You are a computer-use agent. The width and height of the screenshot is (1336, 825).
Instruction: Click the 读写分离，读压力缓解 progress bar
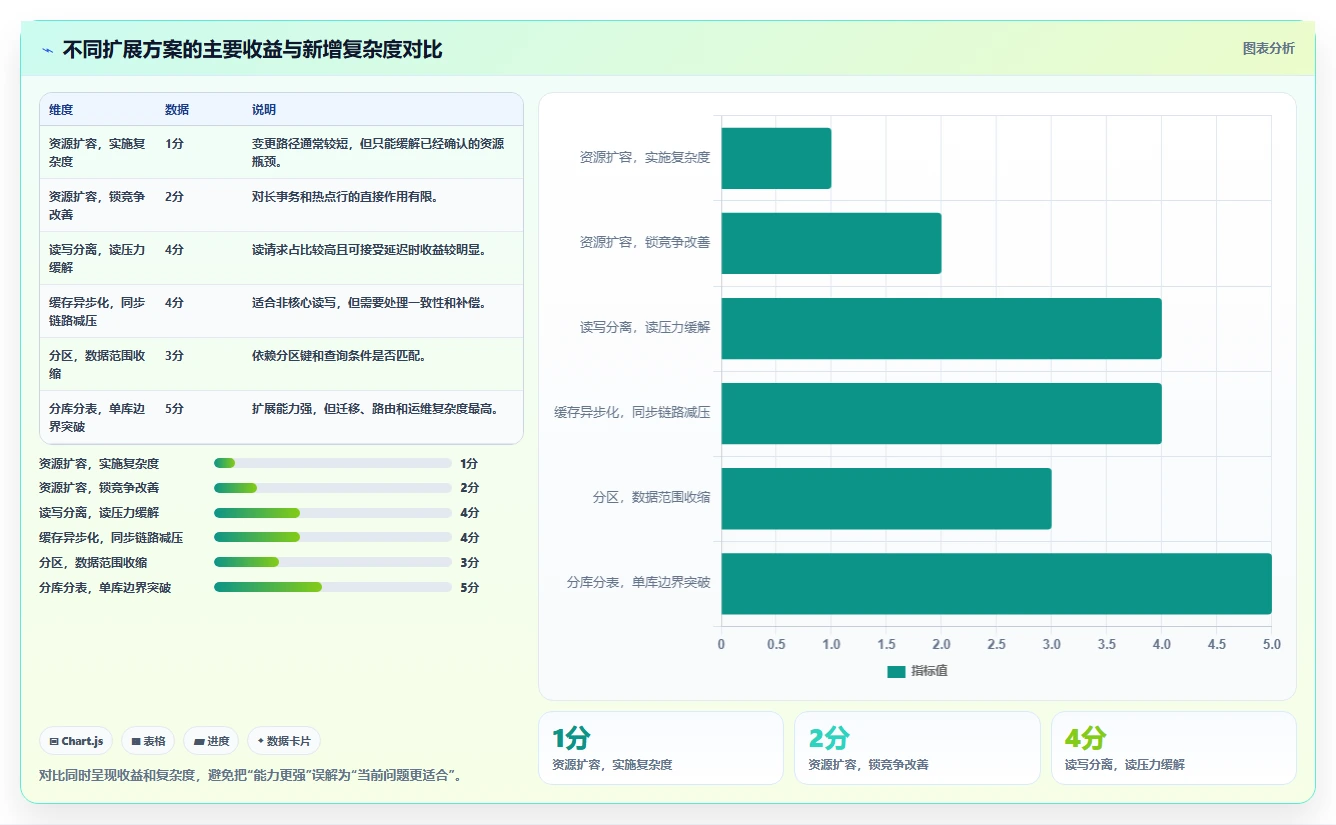click(x=333, y=513)
